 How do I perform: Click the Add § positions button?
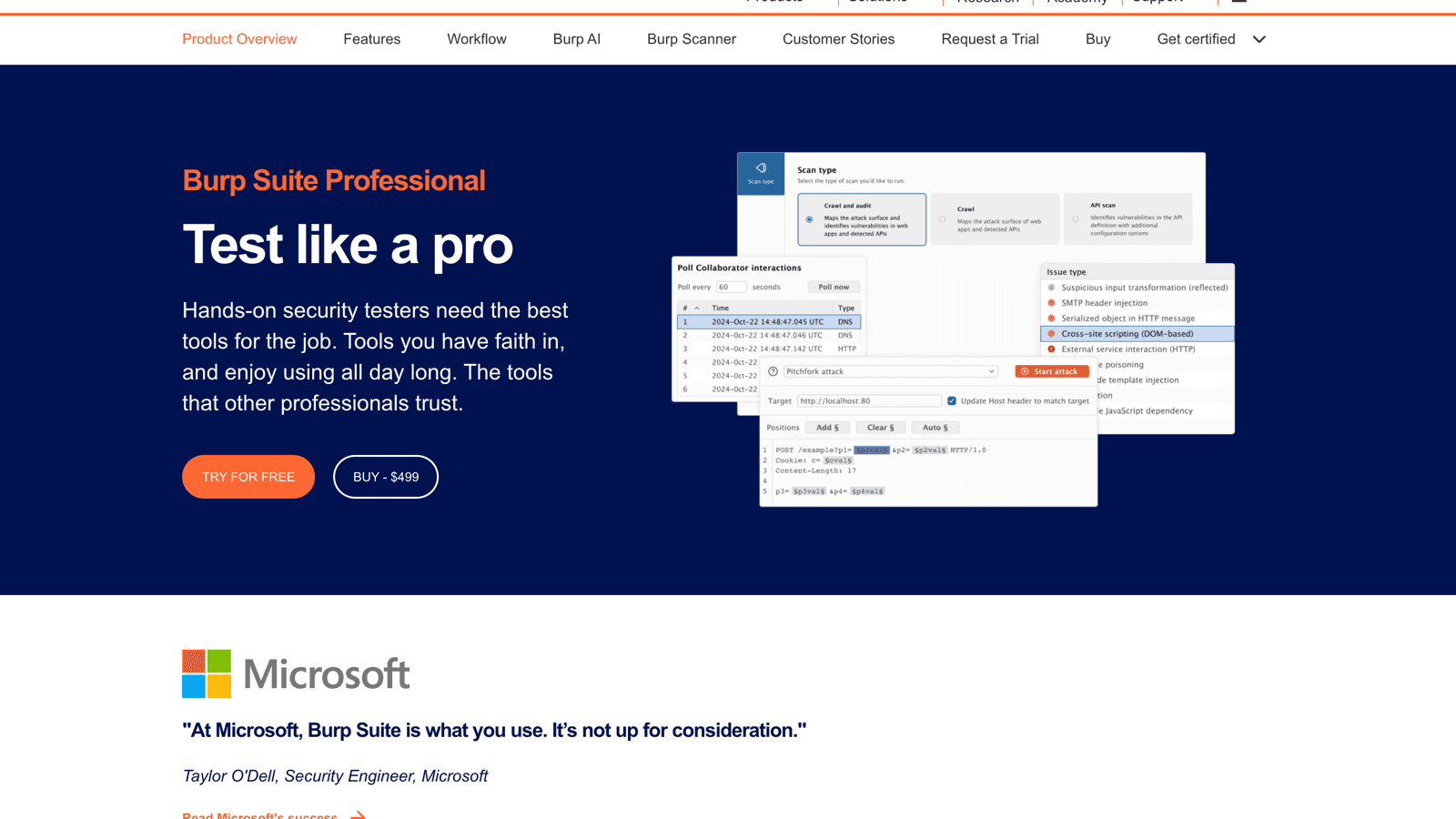(x=827, y=428)
